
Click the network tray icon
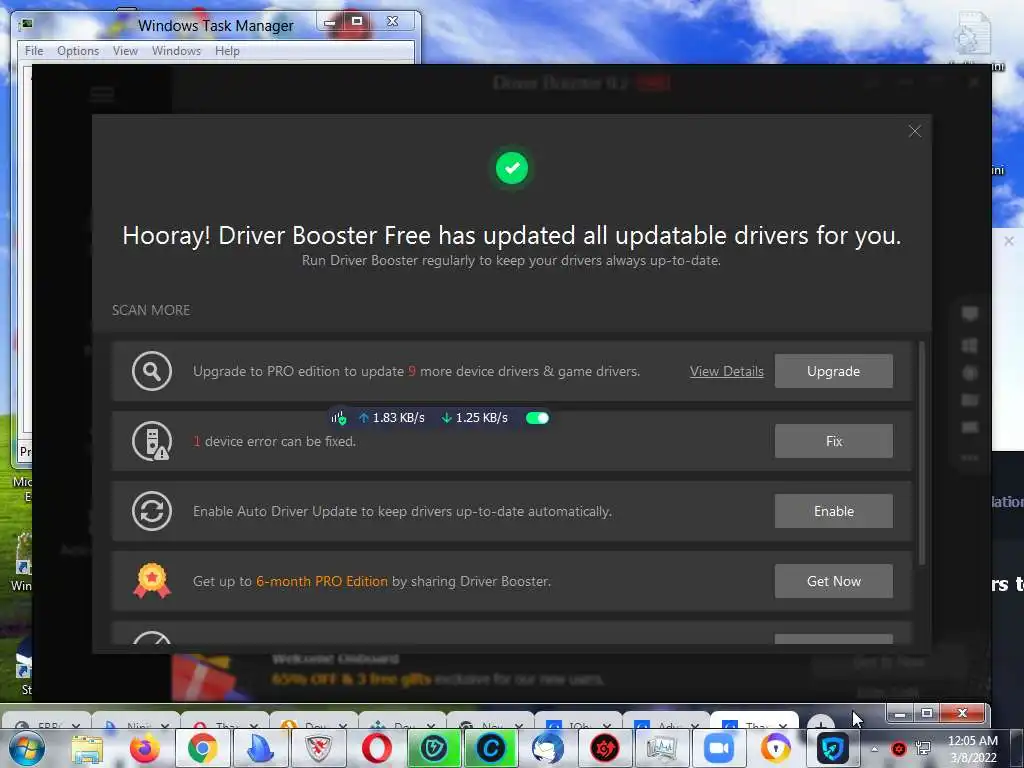click(923, 749)
